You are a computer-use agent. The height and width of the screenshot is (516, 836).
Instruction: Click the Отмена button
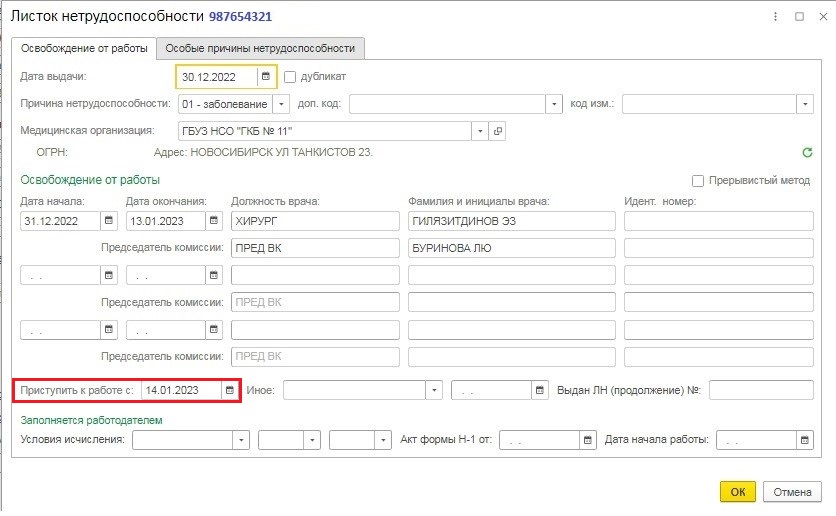[792, 492]
